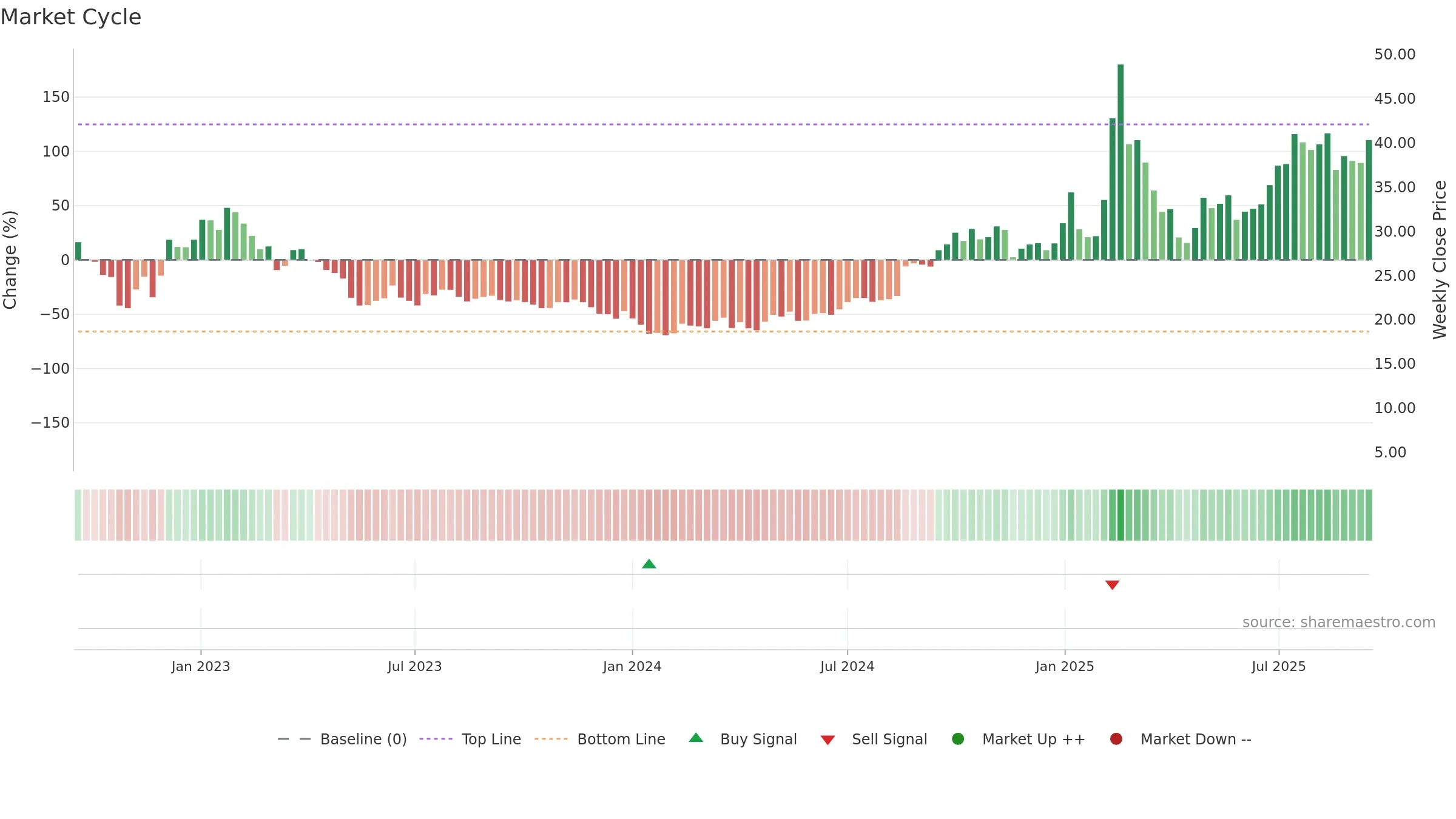The image size is (1456, 819).
Task: Click the red circle Market Down icon
Action: tap(1116, 739)
